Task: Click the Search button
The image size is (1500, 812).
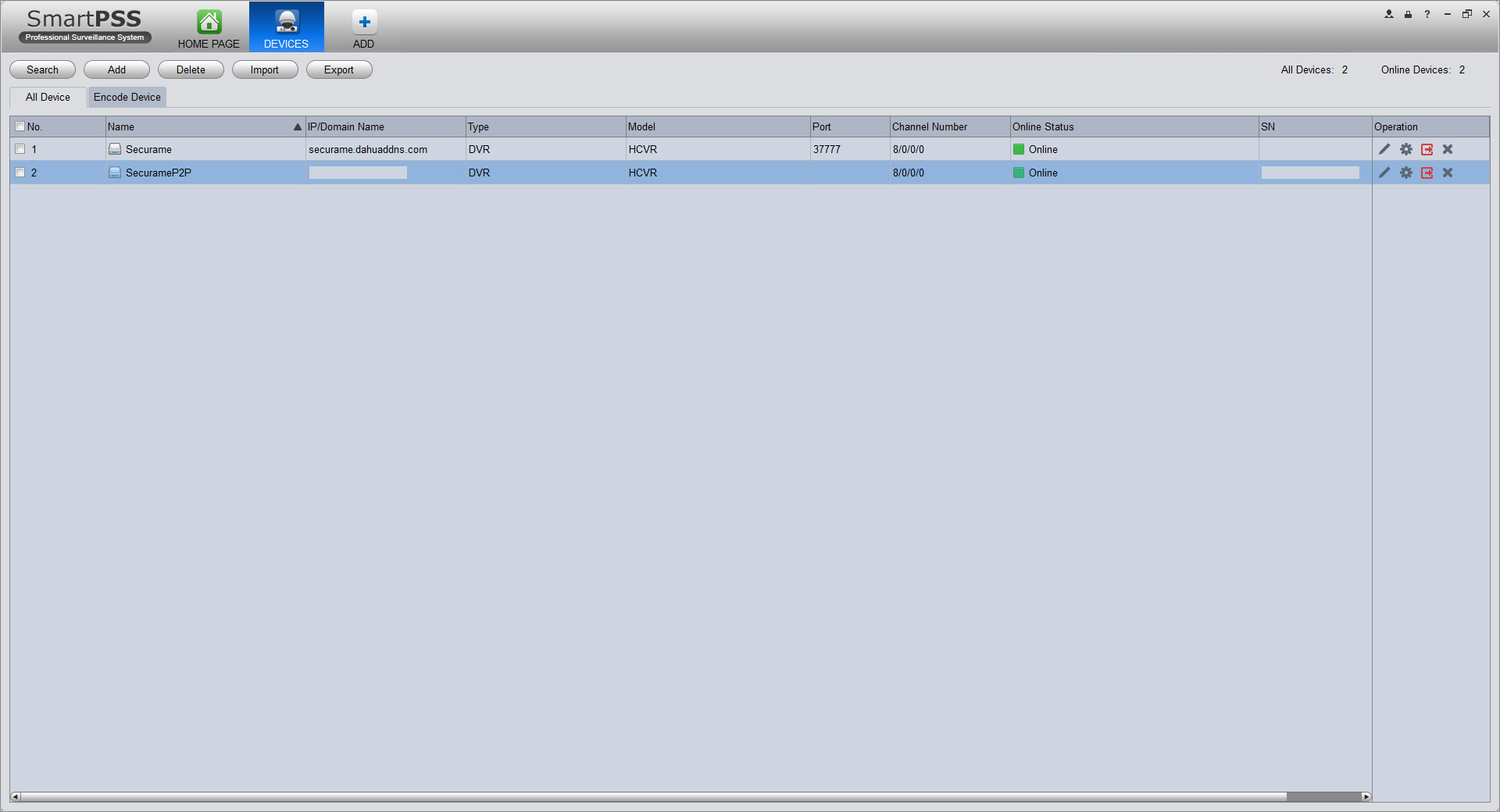Action: pyautogui.click(x=42, y=69)
